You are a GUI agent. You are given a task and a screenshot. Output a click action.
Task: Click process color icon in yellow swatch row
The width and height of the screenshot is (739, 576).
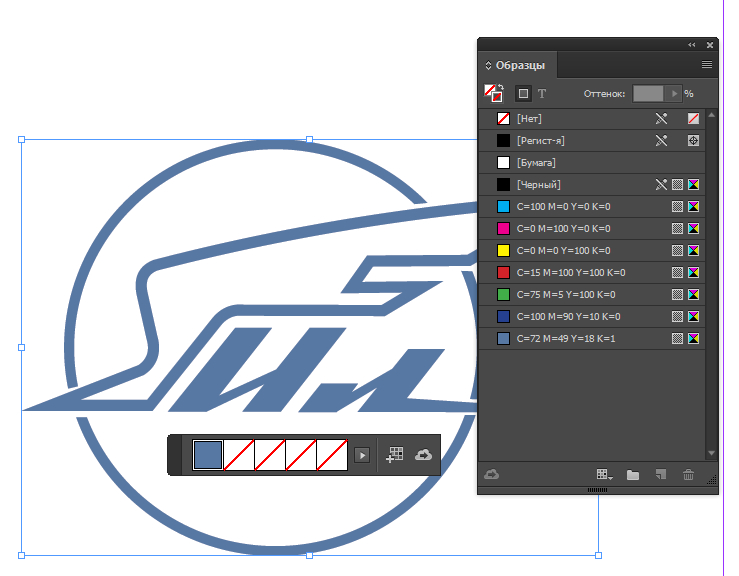point(677,251)
